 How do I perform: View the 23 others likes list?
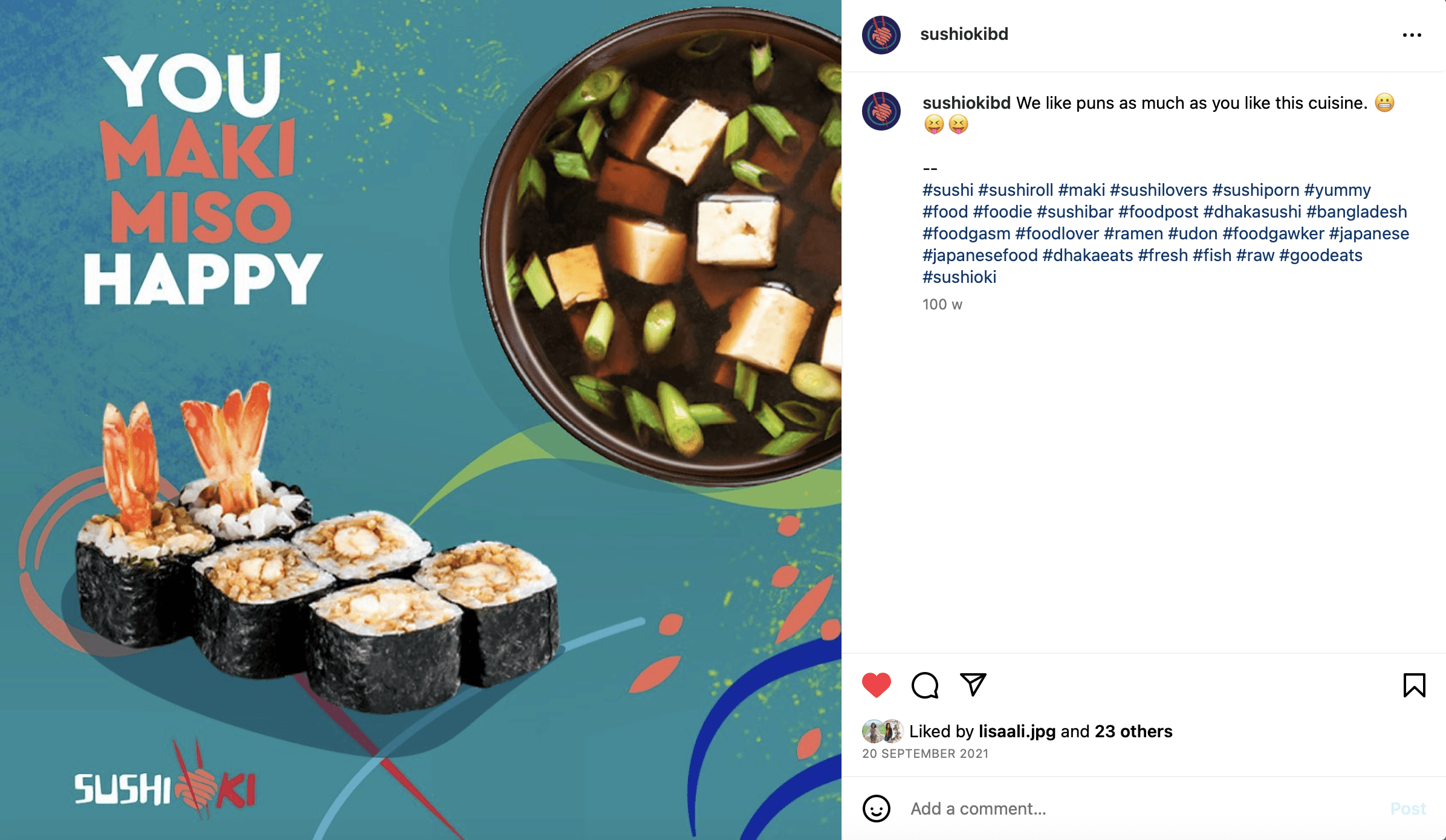point(1133,731)
